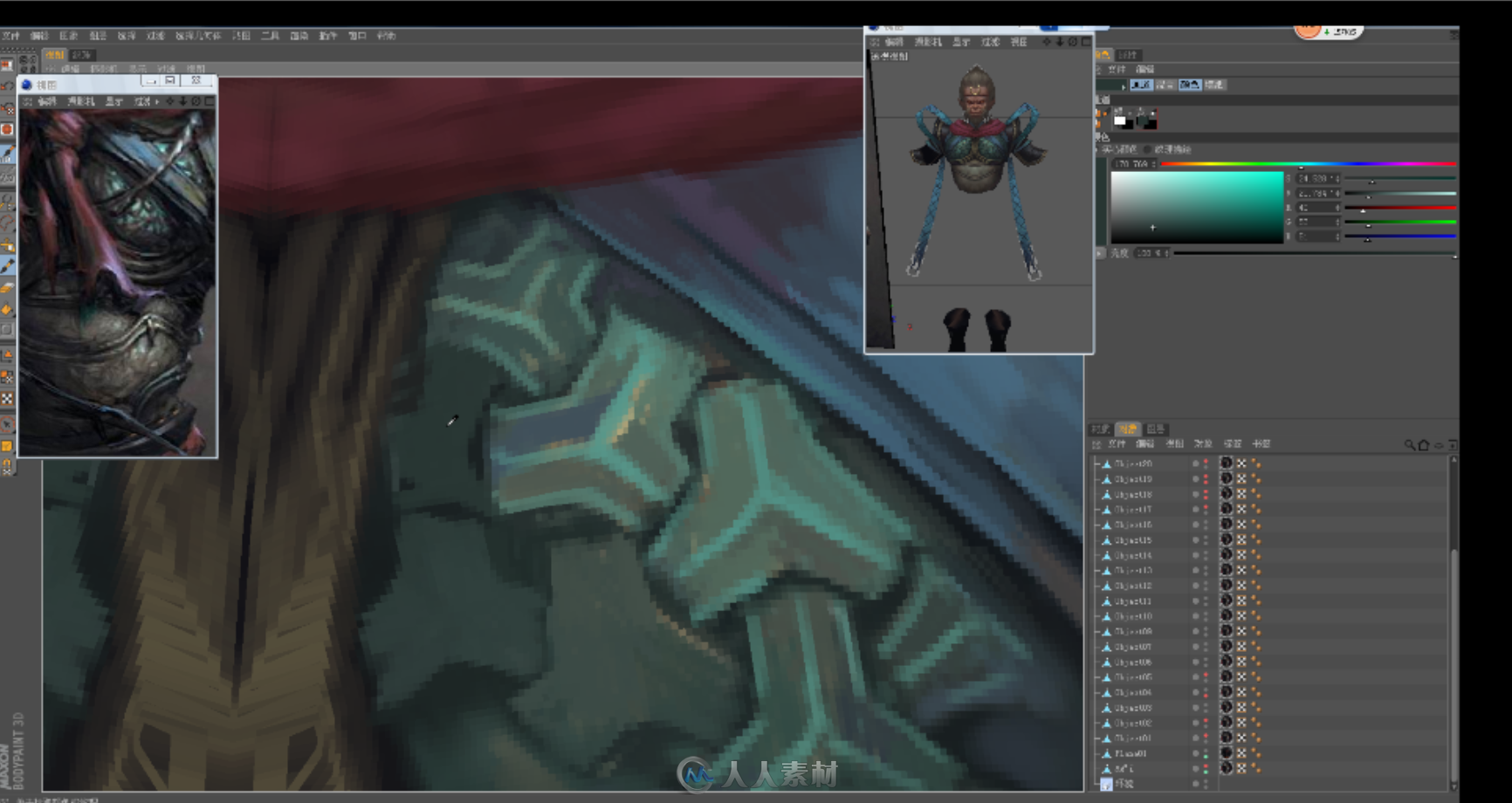The image size is (1512, 803).
Task: Click the magnet snap icon at toolbar bottom
Action: [8, 466]
